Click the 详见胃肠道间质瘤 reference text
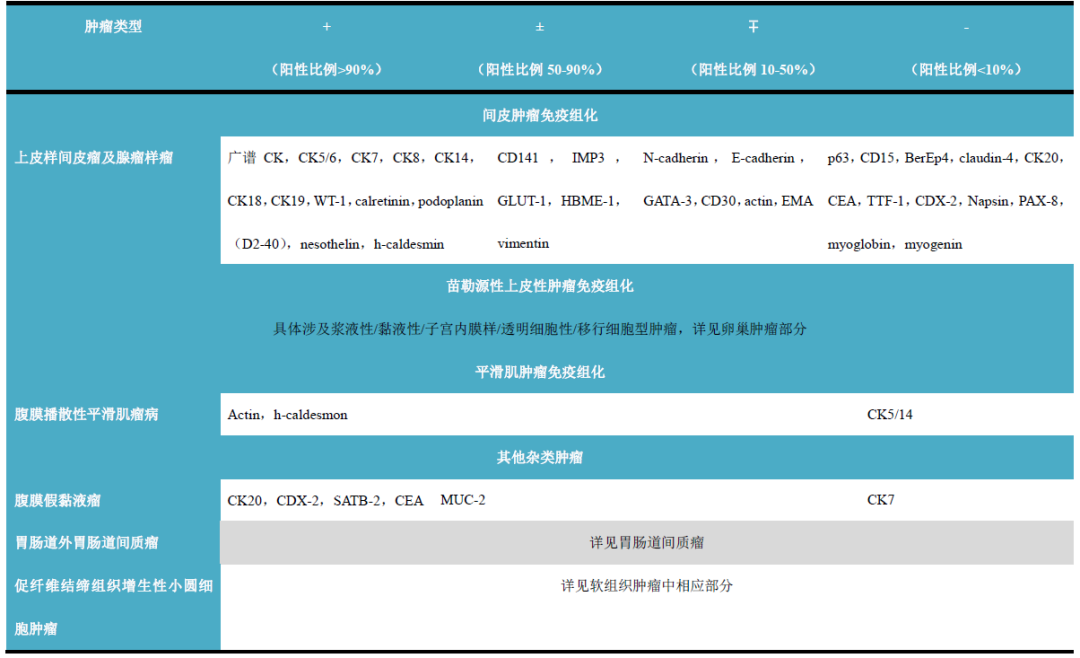Image resolution: width=1080 pixels, height=658 pixels. click(651, 541)
